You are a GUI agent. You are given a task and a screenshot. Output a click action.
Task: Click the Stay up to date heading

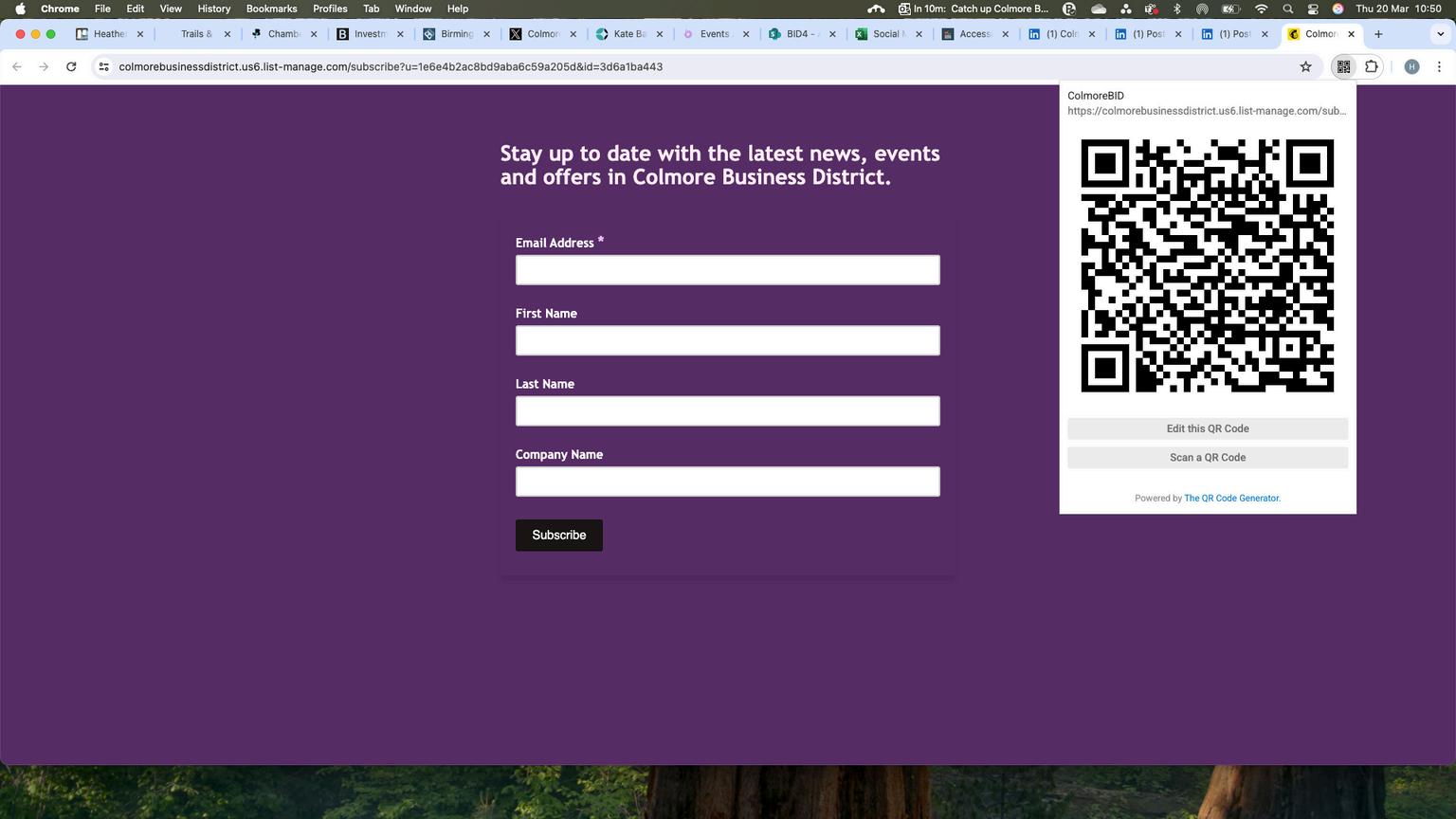[720, 165]
